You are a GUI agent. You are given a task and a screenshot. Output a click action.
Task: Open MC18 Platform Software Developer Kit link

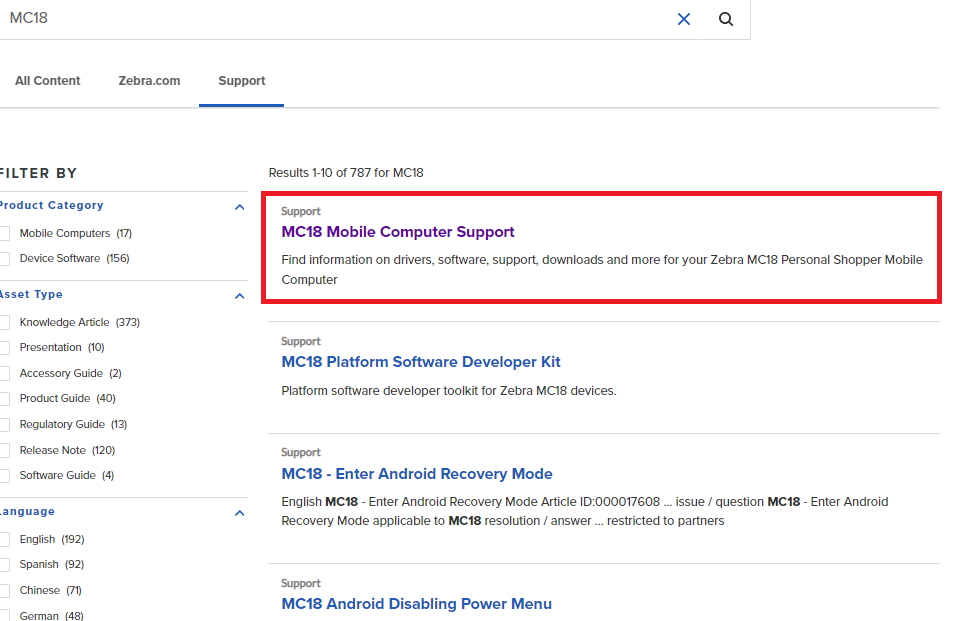coord(420,362)
